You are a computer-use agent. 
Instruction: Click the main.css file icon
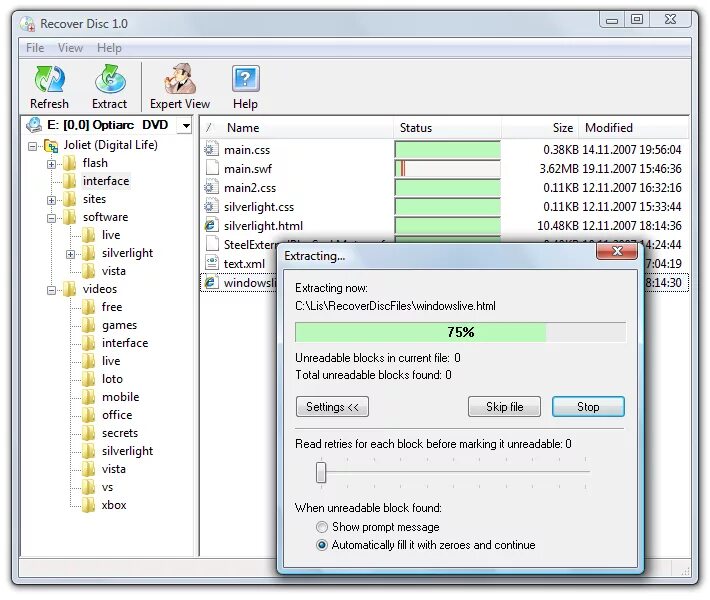211,149
